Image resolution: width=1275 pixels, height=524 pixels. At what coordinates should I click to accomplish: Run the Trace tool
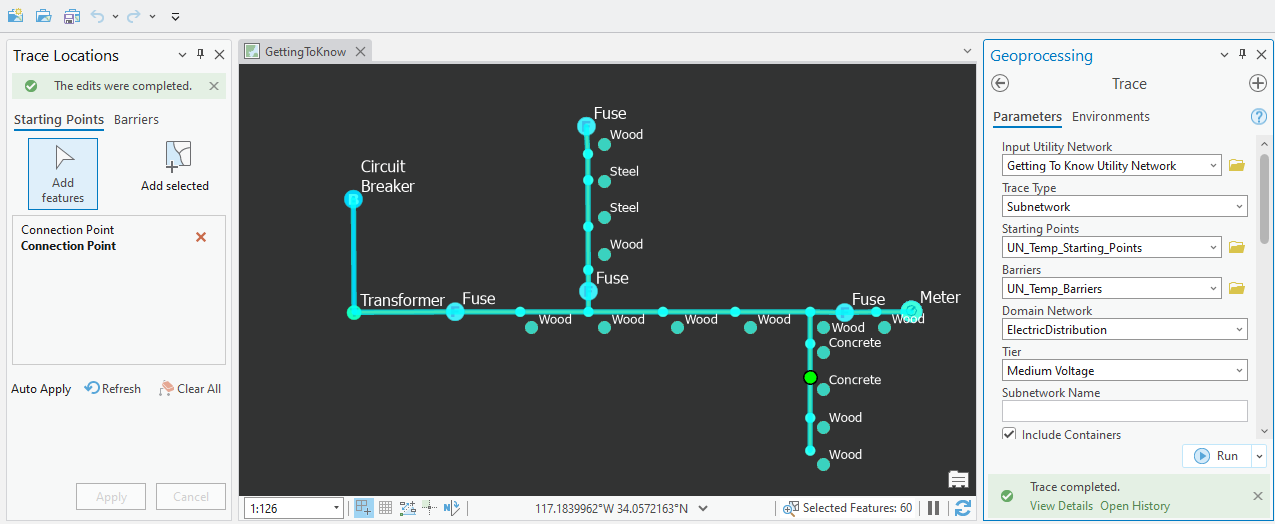pyautogui.click(x=1217, y=456)
